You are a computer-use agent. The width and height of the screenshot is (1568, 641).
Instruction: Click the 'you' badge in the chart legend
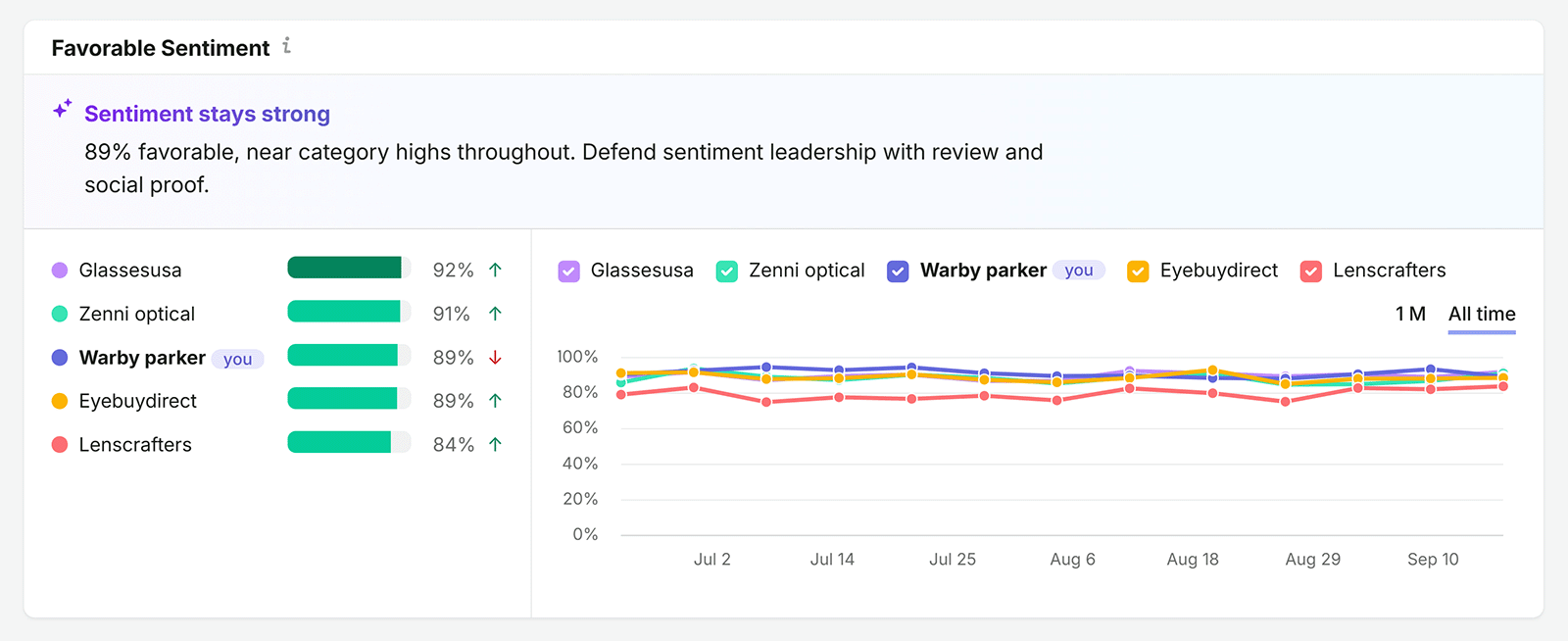point(1079,271)
